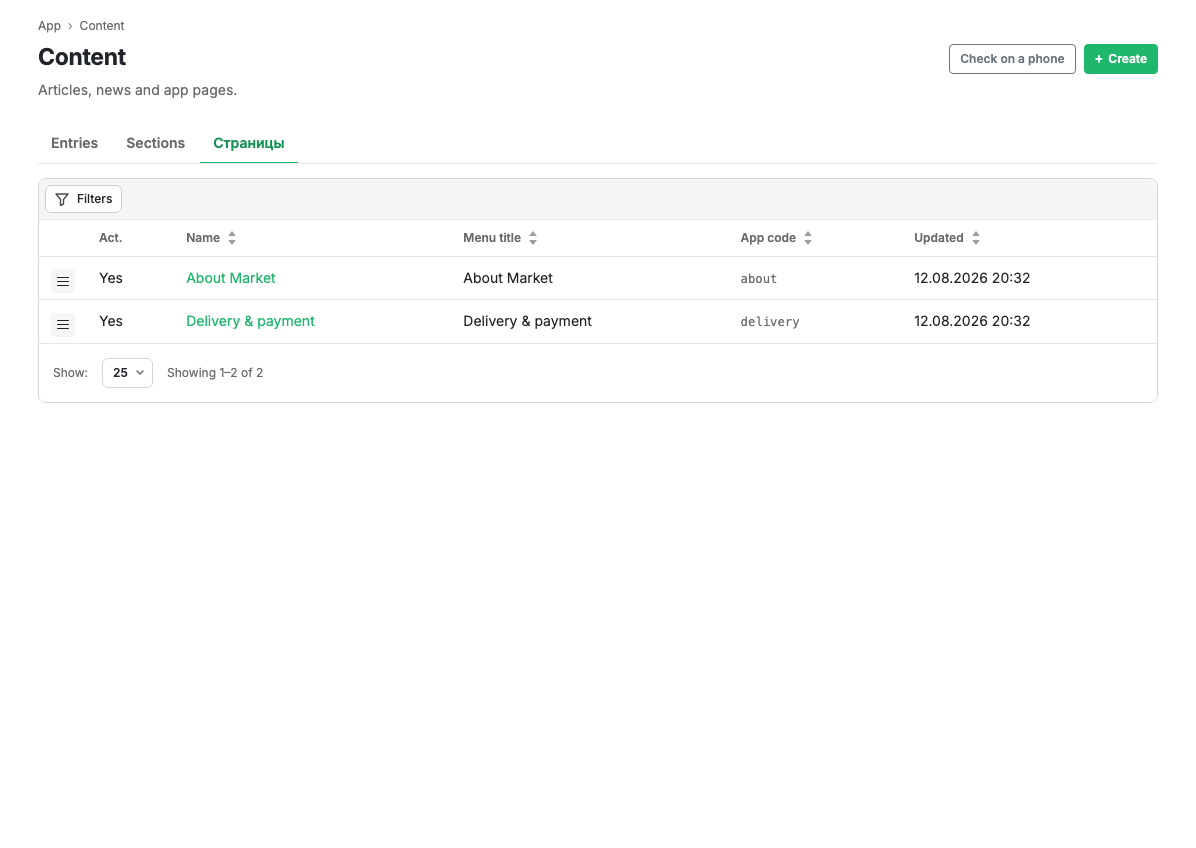Sort by App code column arrows
The height and width of the screenshot is (848, 1196).
808,238
